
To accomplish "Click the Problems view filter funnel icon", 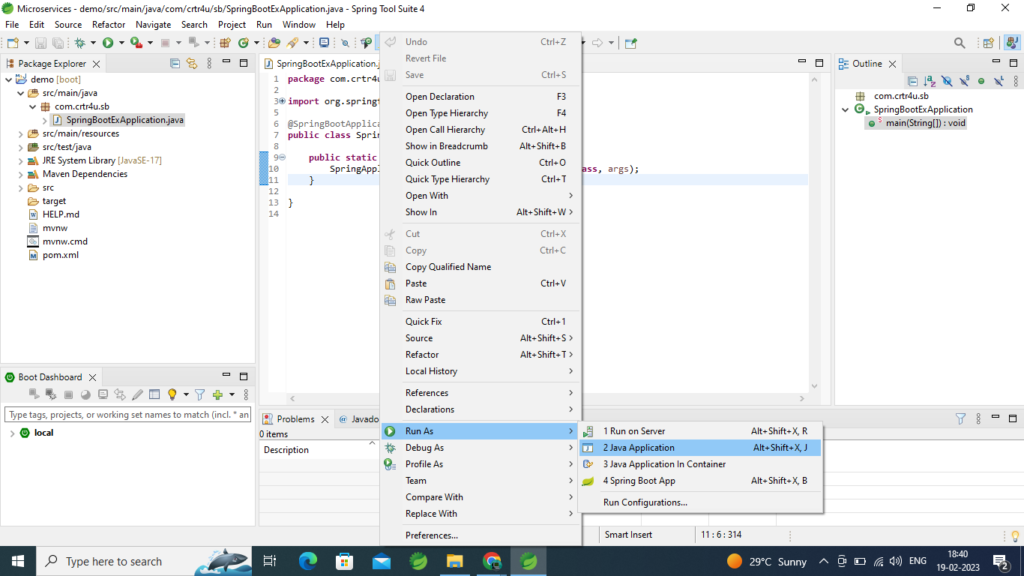I will point(961,419).
